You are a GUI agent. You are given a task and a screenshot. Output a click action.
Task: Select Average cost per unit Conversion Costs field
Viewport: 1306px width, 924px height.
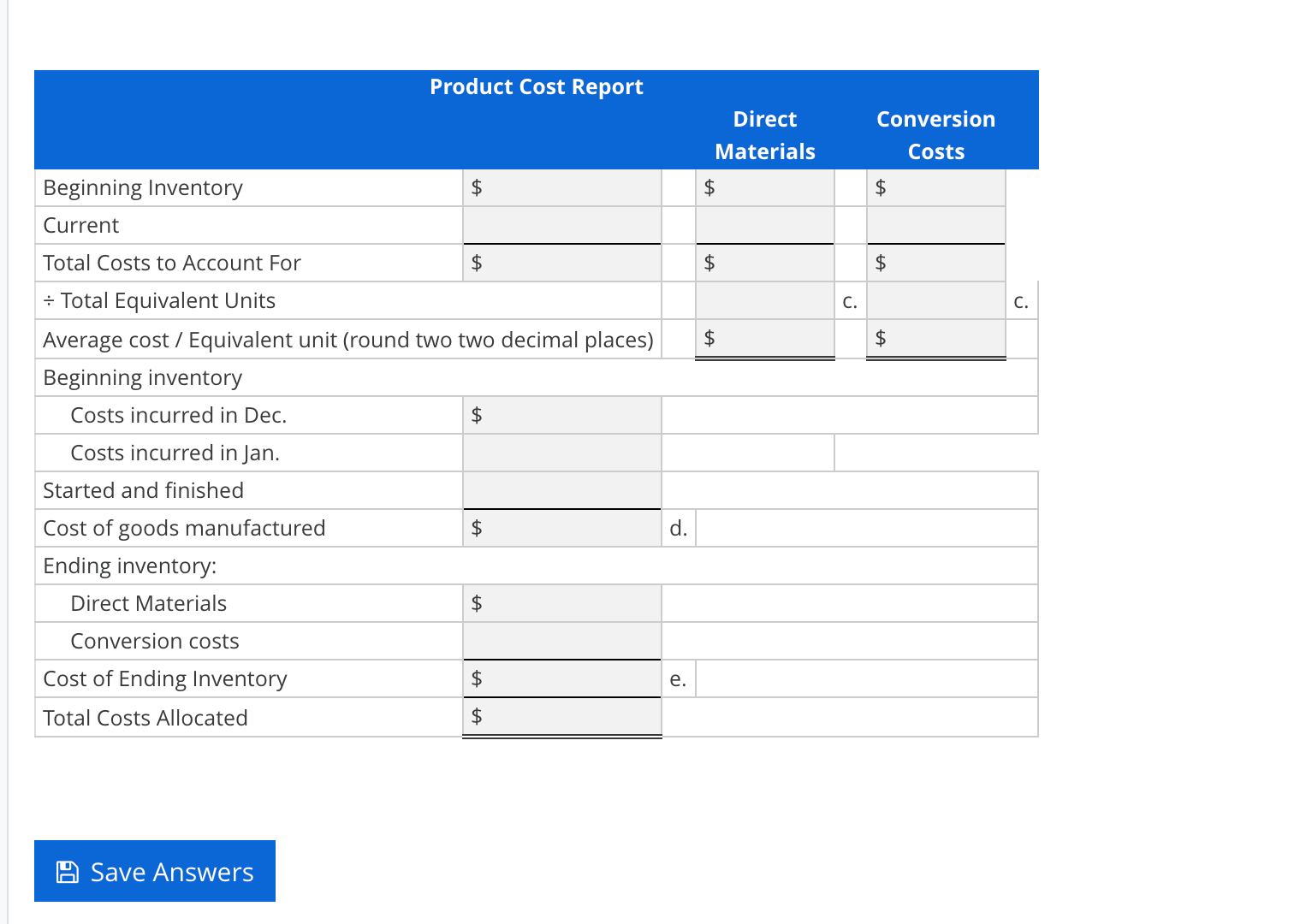point(936,339)
